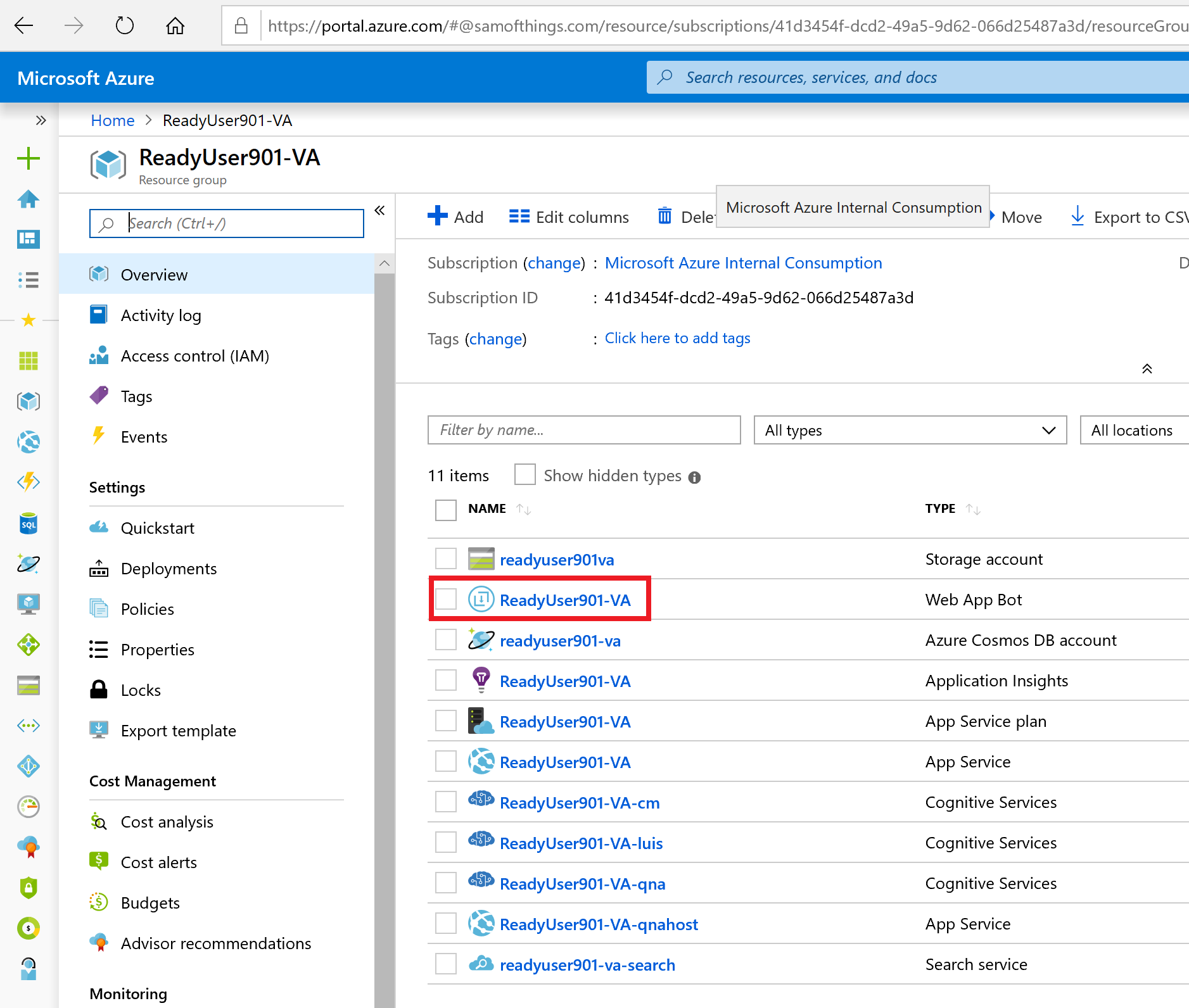
Task: Open the All locations dropdown
Action: [1135, 430]
